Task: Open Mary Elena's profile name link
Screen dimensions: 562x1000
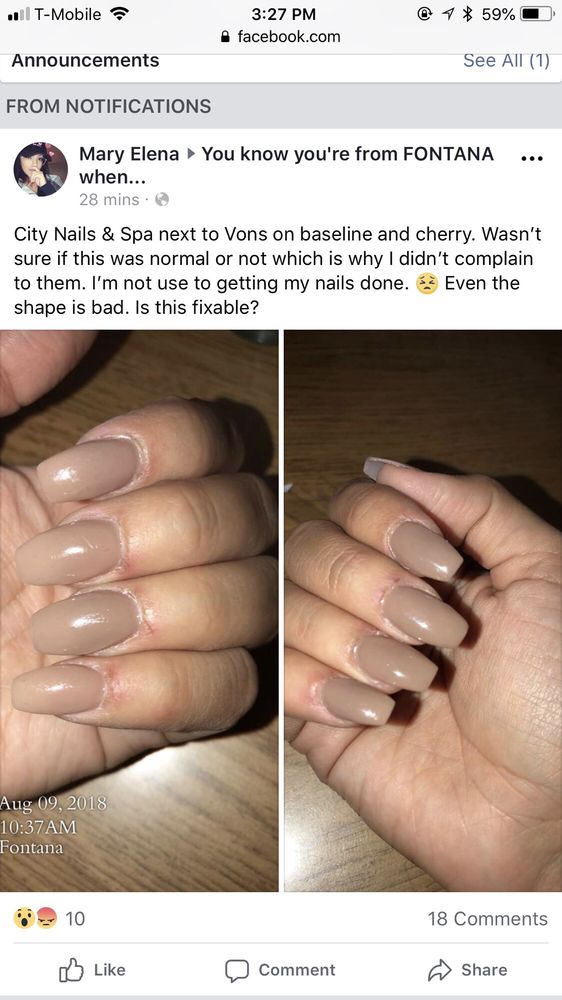Action: (x=129, y=154)
